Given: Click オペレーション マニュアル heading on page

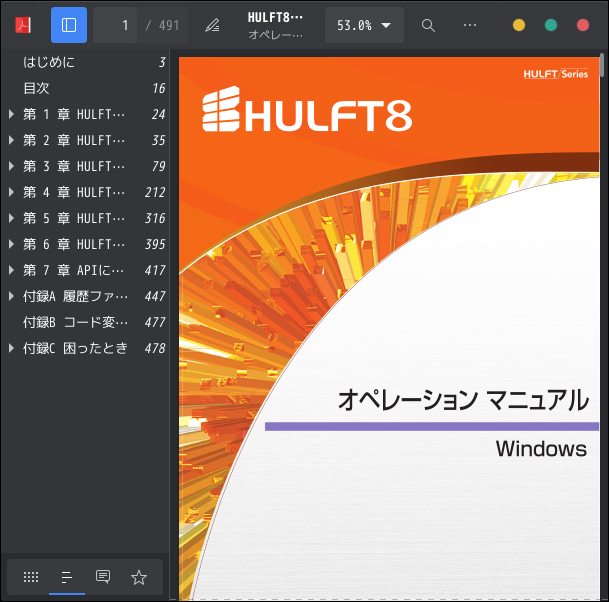Looking at the screenshot, I should [x=463, y=400].
